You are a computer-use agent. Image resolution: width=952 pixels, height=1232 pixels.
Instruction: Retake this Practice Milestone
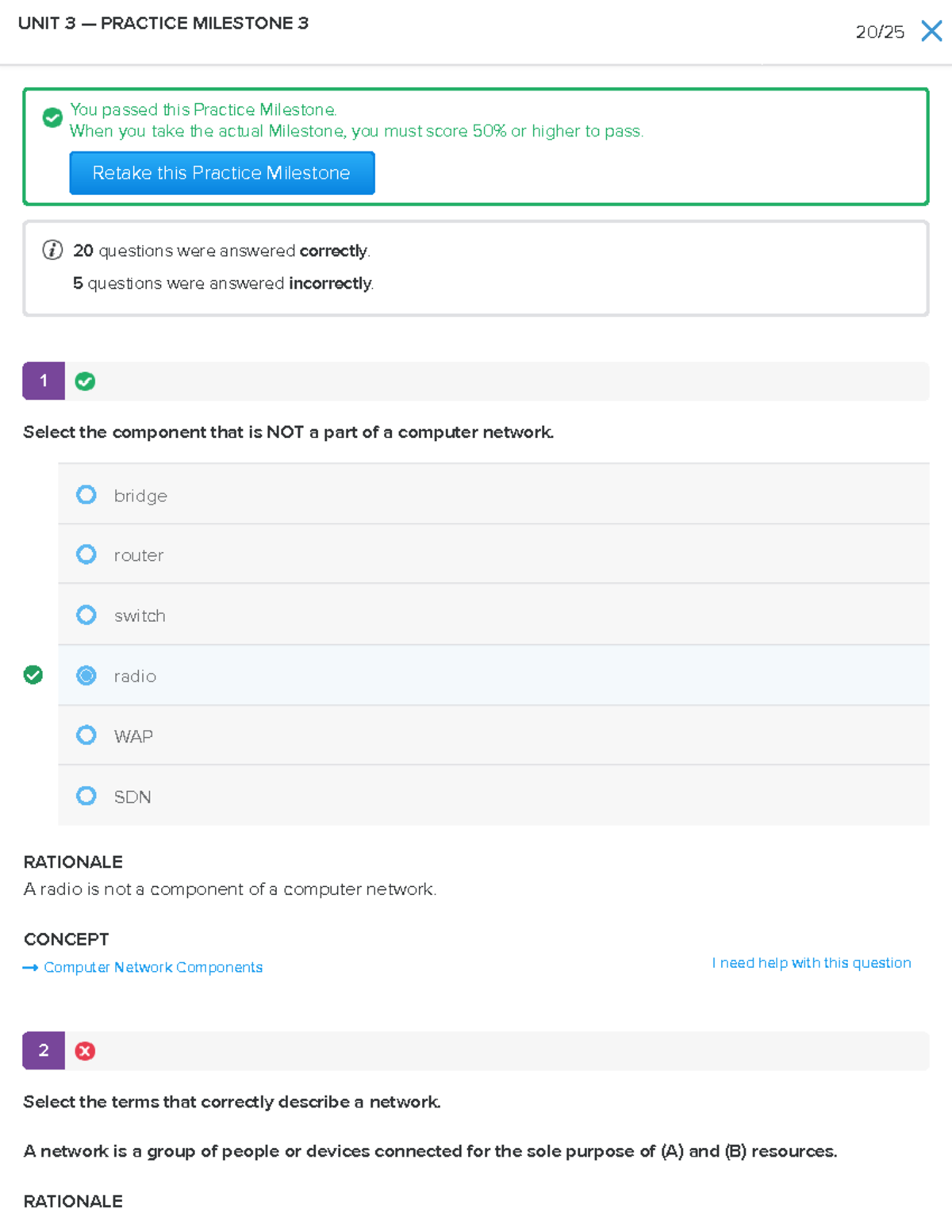click(x=221, y=173)
